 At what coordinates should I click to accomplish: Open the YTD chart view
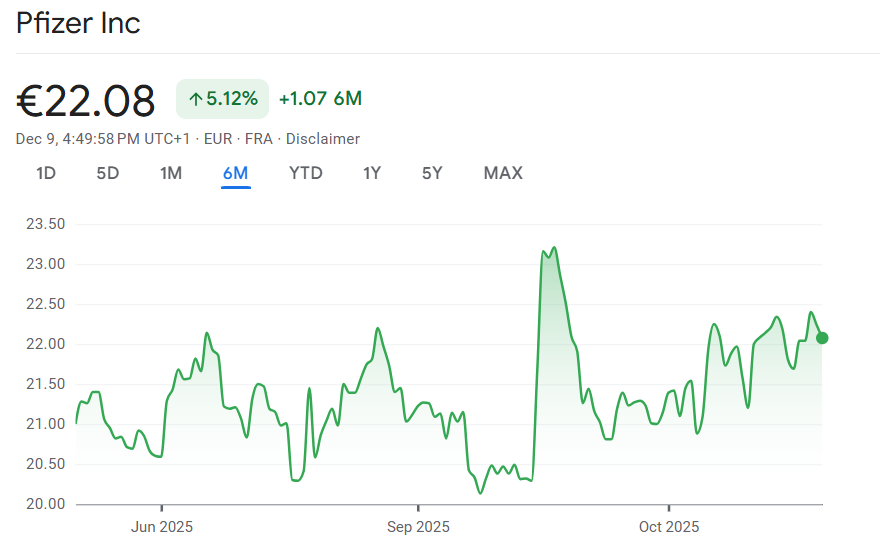[306, 173]
